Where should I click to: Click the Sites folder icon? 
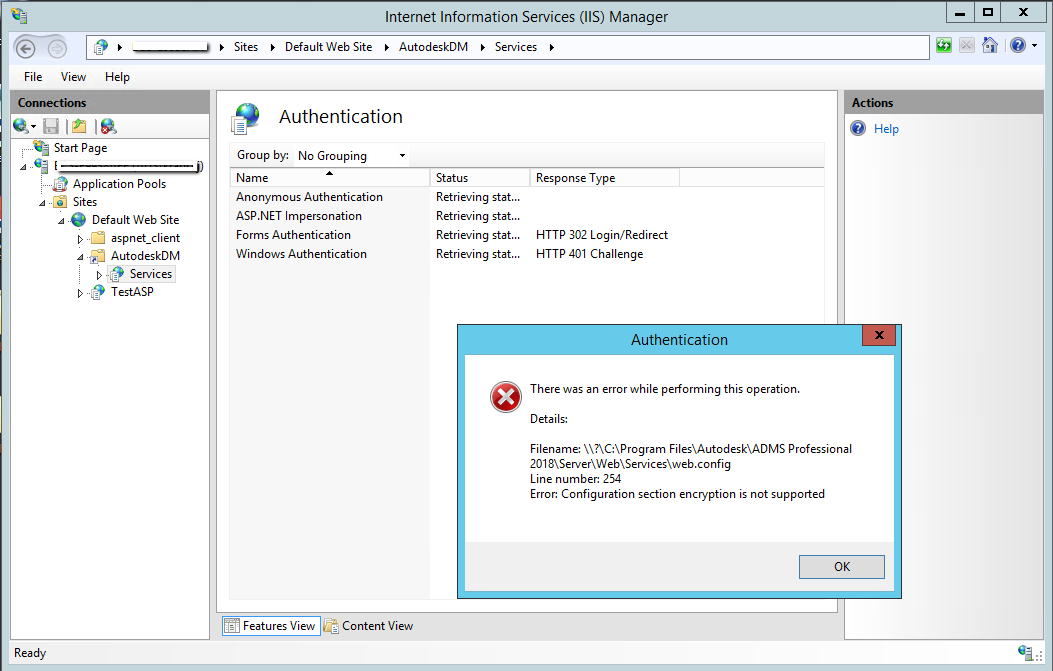[x=60, y=202]
